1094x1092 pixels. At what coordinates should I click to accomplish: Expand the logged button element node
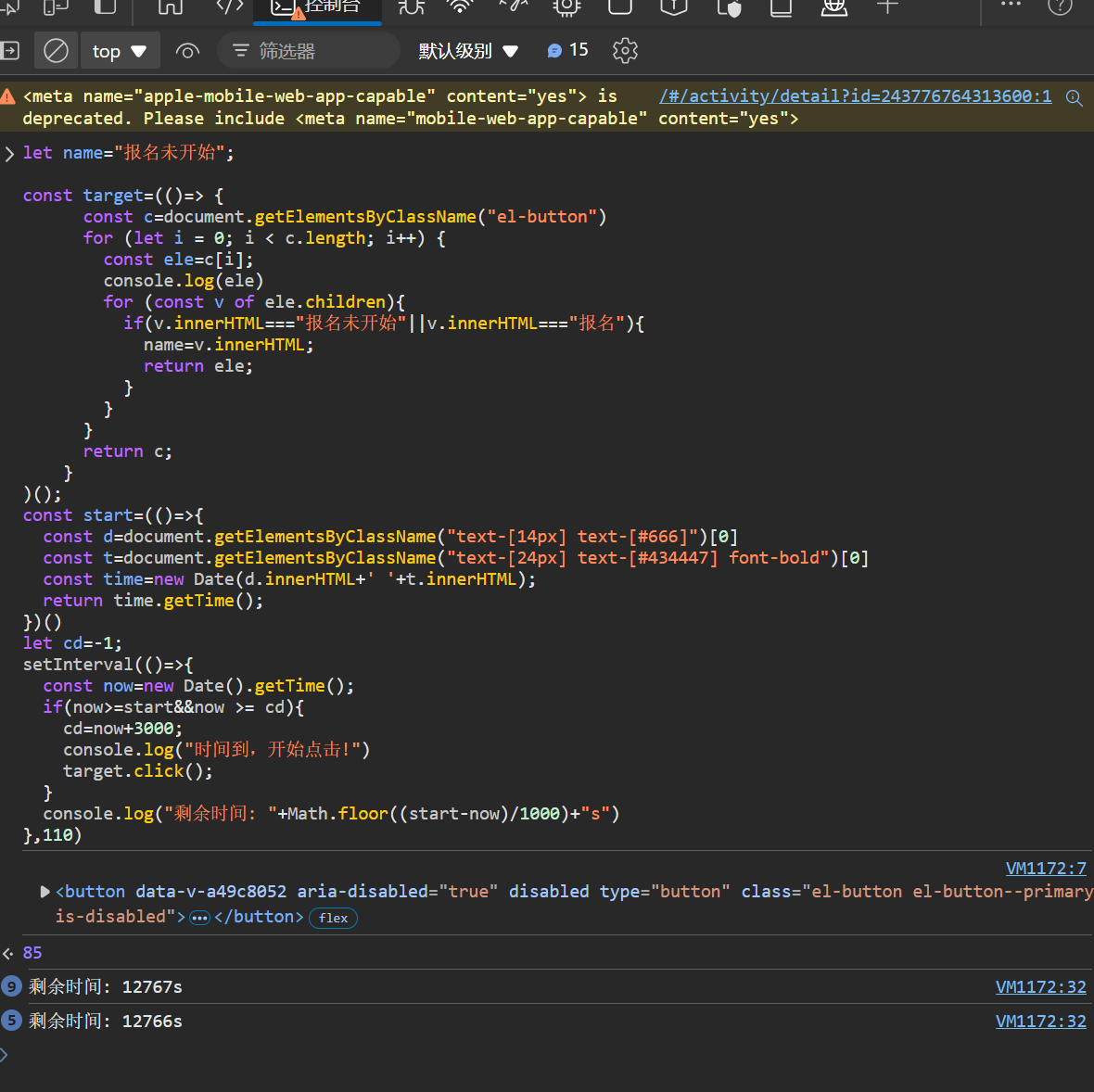[x=45, y=892]
